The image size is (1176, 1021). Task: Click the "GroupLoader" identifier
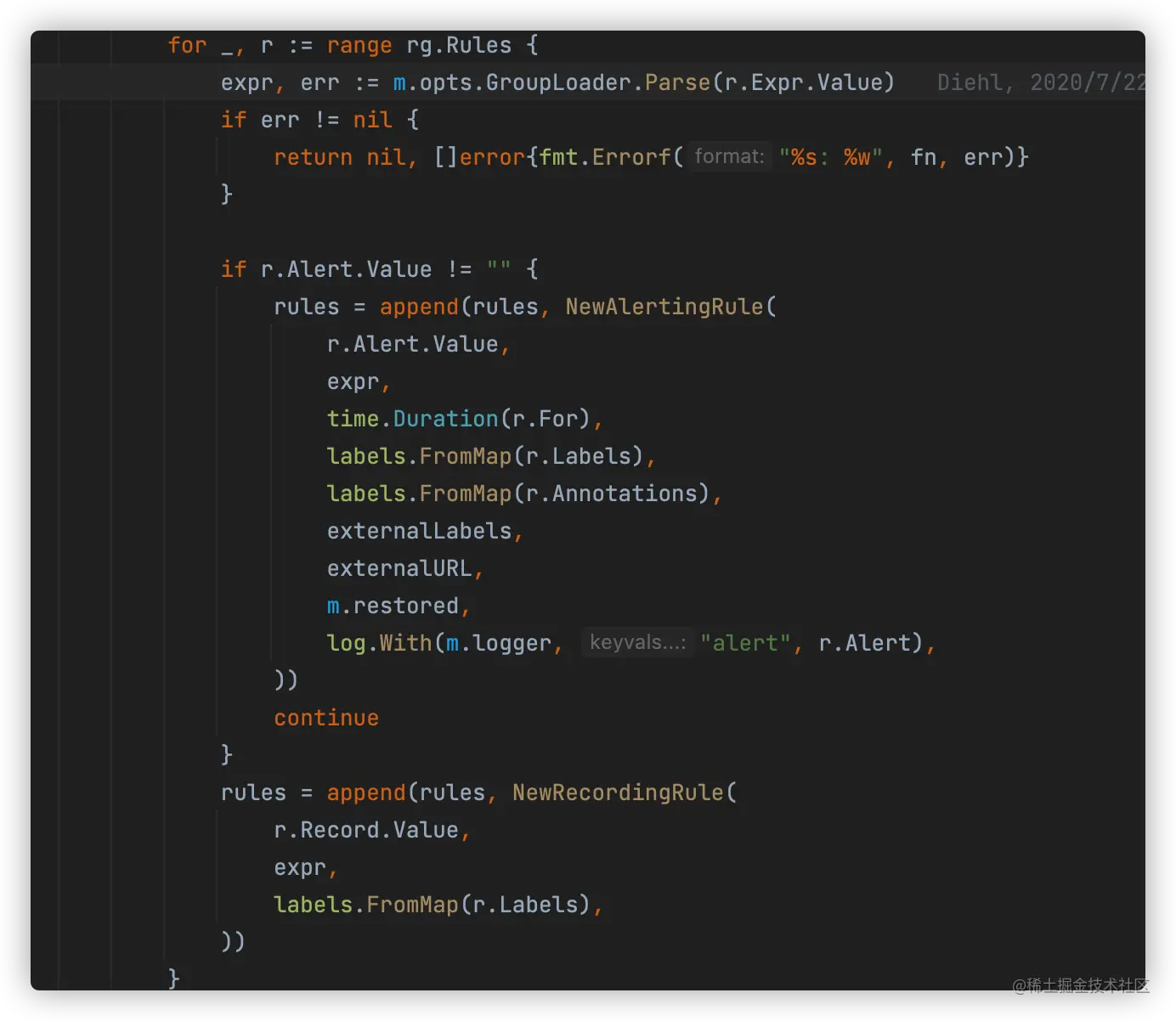(558, 83)
